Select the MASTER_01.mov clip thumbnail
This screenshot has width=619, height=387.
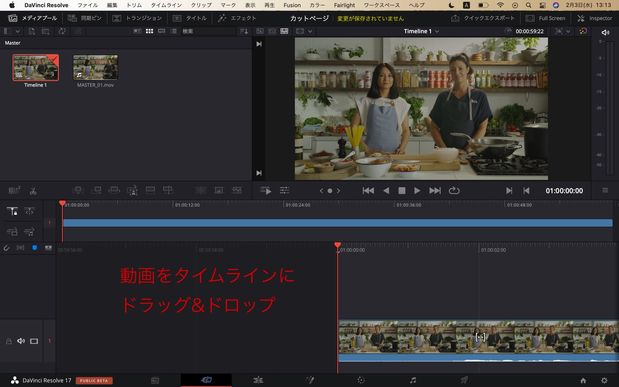[x=95, y=68]
